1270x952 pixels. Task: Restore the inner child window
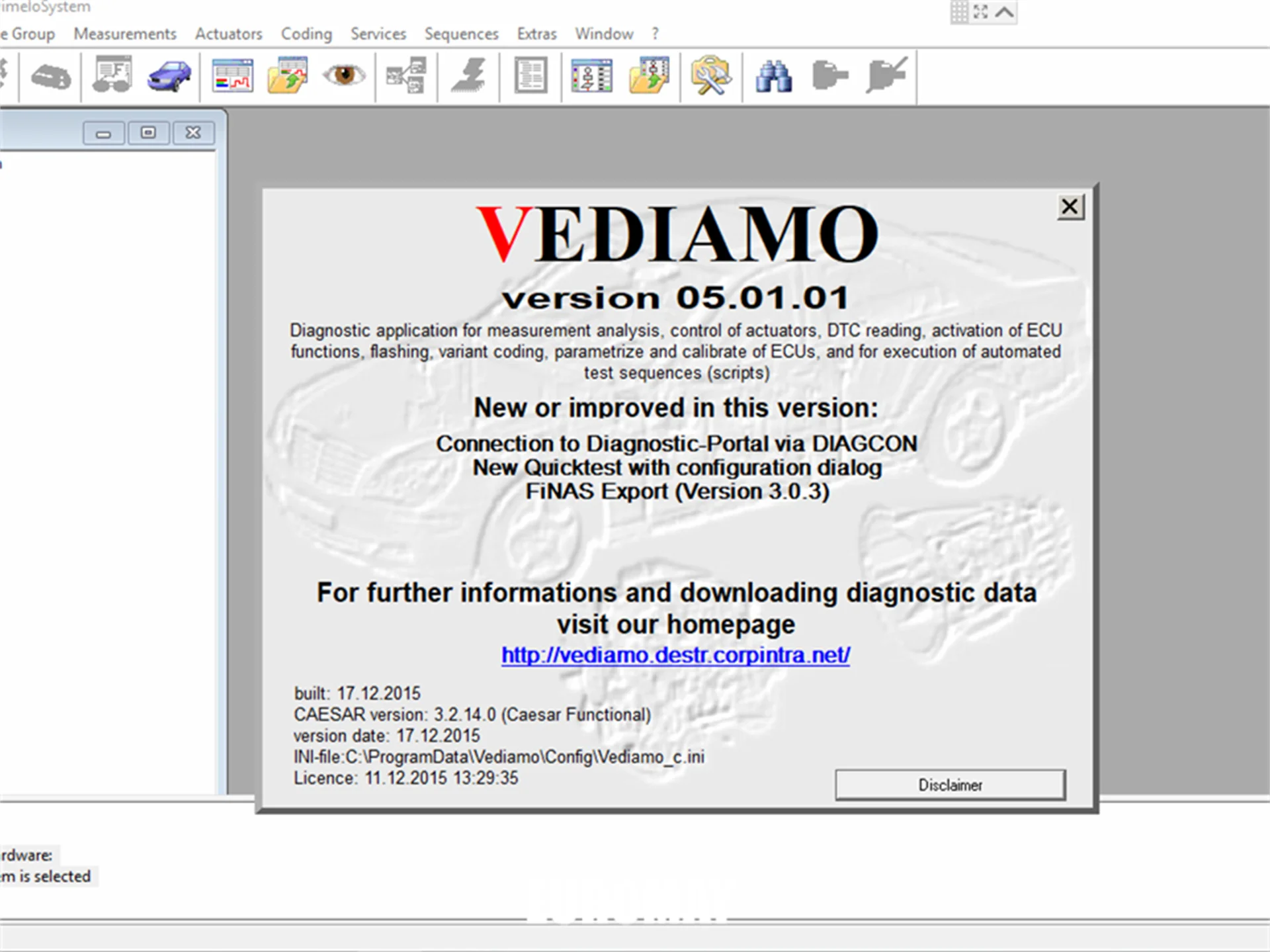click(x=148, y=133)
